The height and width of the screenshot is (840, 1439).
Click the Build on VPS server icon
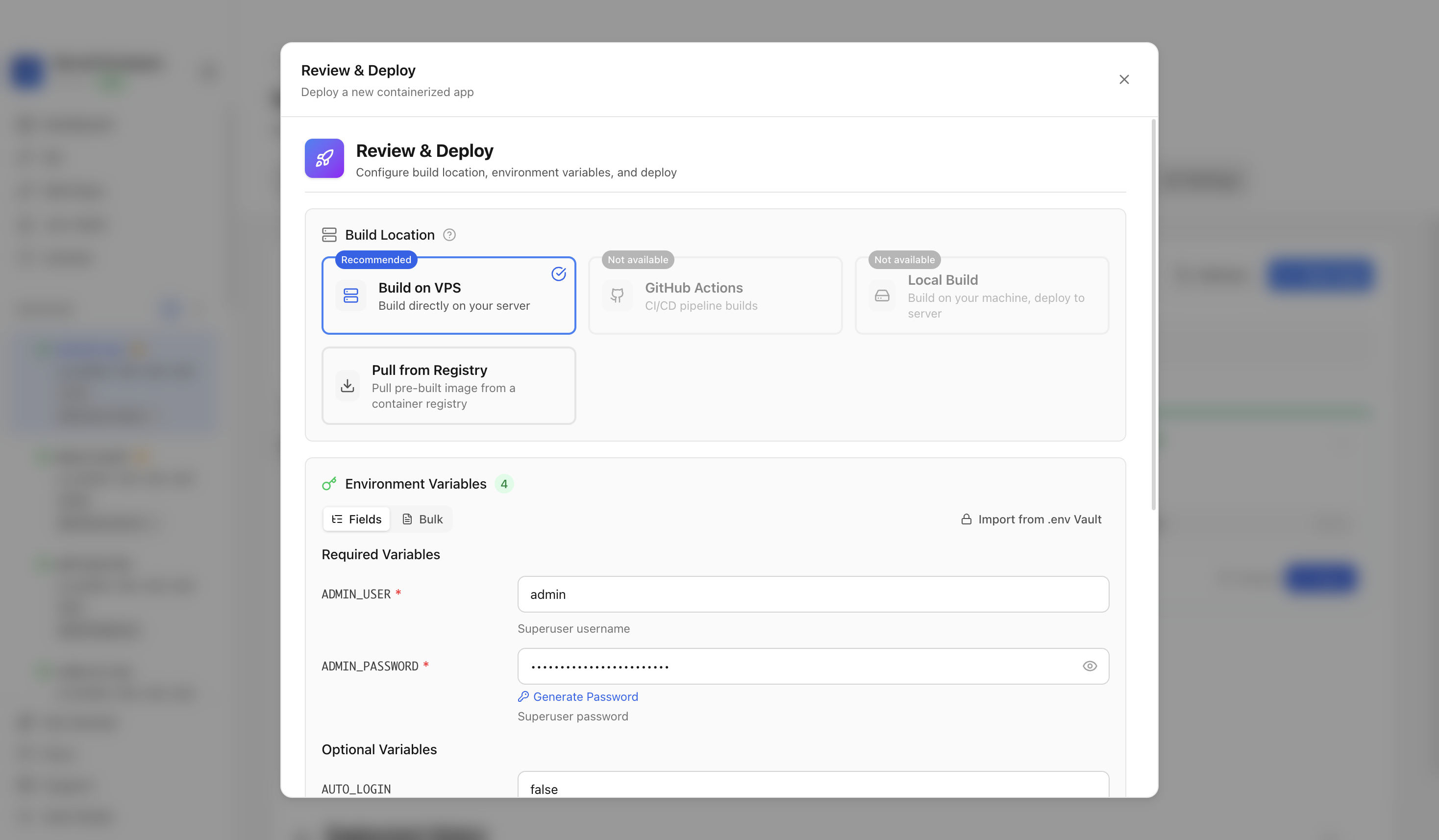click(x=350, y=295)
